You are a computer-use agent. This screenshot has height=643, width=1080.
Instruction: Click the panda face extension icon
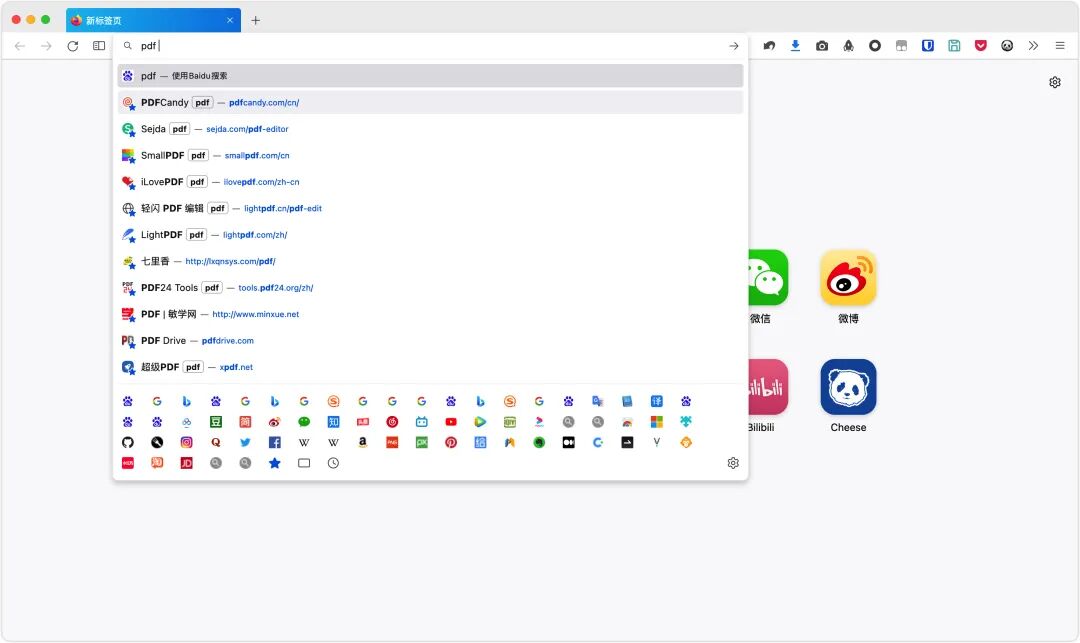[x=1007, y=46]
